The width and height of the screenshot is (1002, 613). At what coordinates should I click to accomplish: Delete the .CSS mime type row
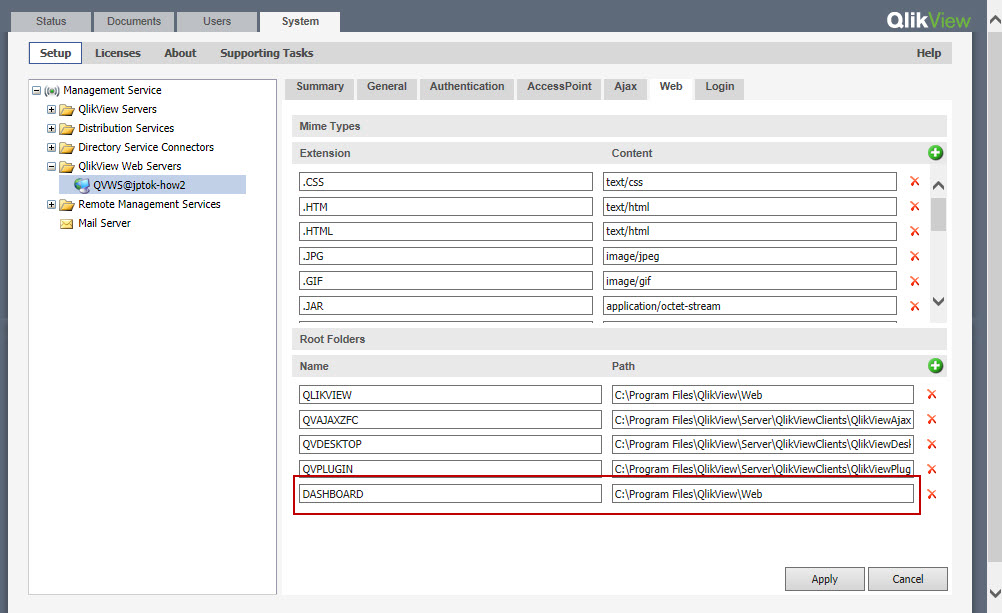pyautogui.click(x=914, y=182)
